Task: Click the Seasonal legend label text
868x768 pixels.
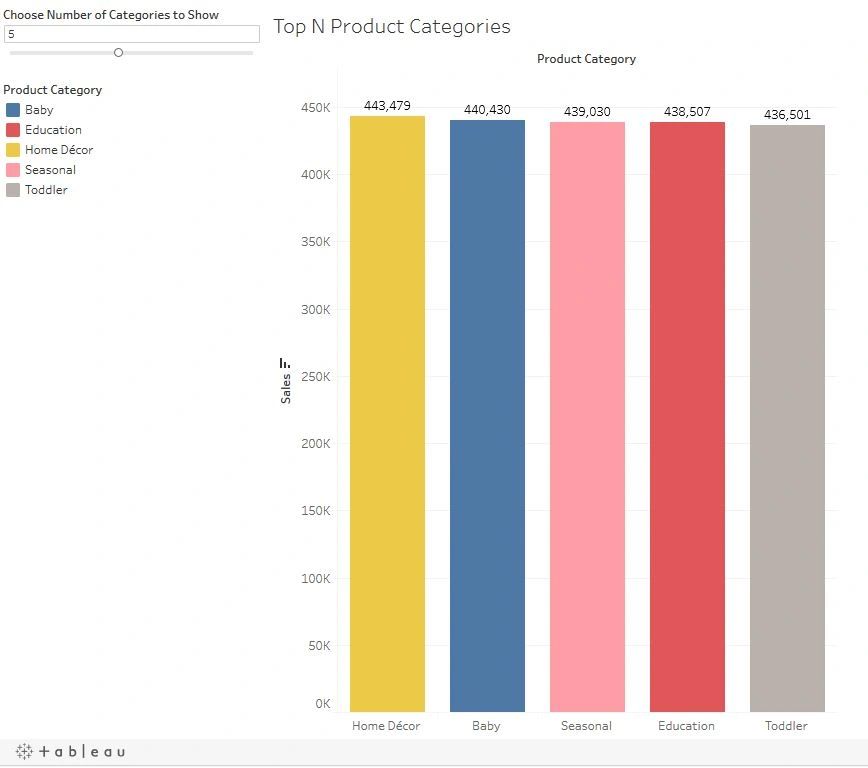Action: (50, 170)
